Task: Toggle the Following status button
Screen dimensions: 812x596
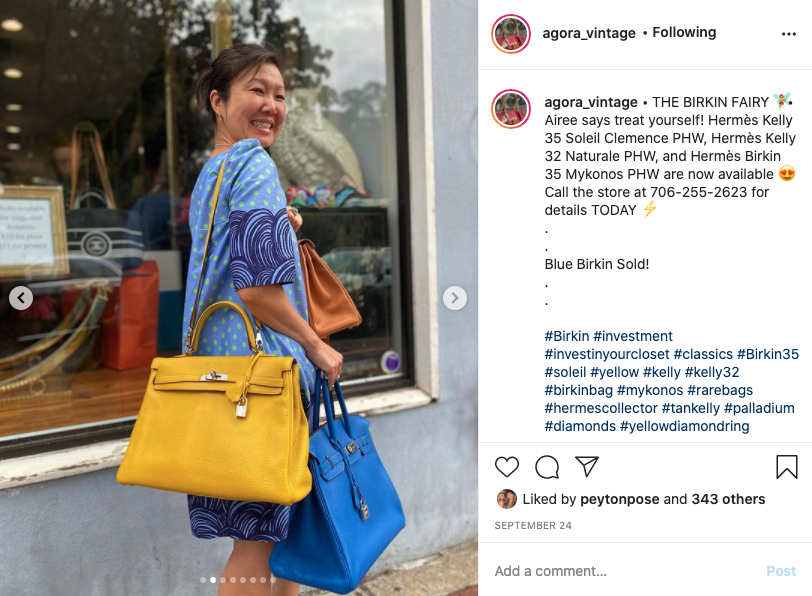Action: [x=684, y=33]
